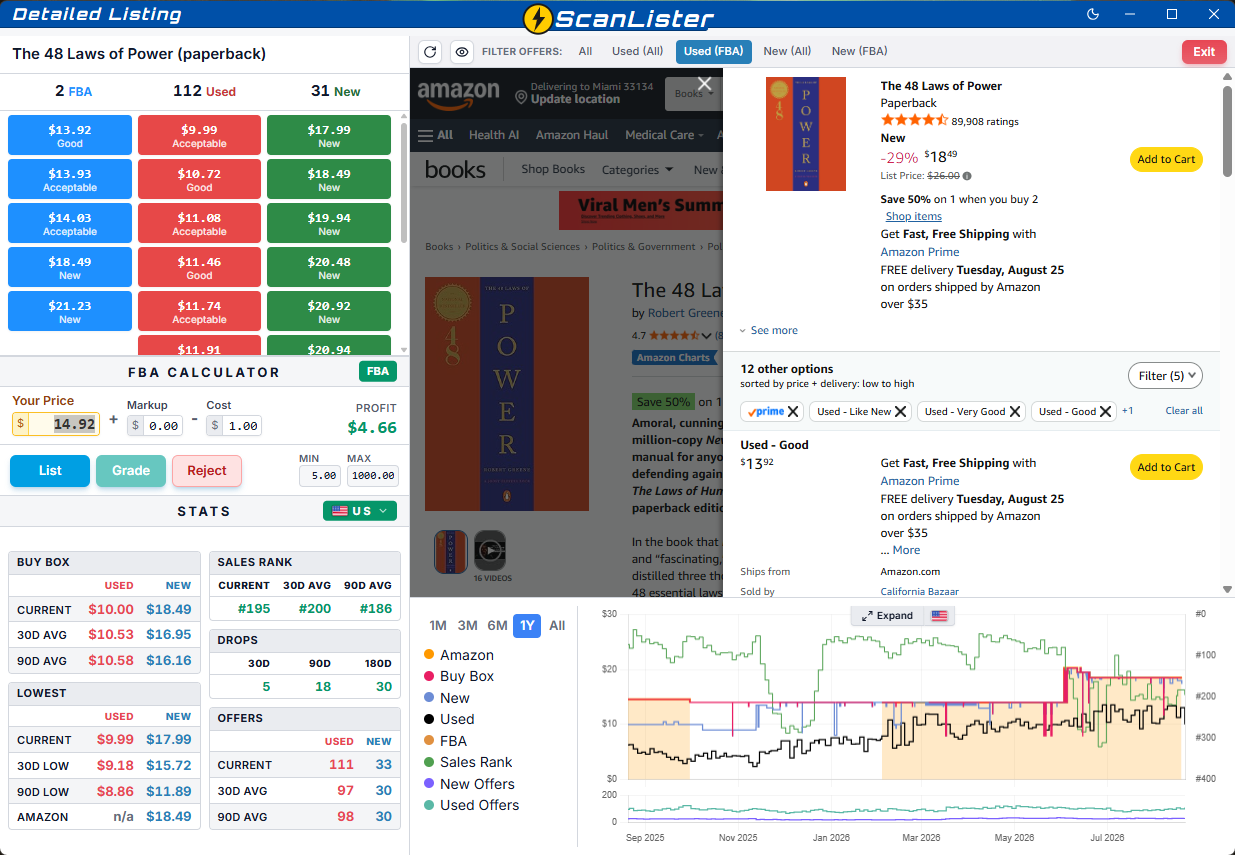This screenshot has width=1235, height=855.
Task: Open the Amazon search category Books dropdown
Action: 692,93
